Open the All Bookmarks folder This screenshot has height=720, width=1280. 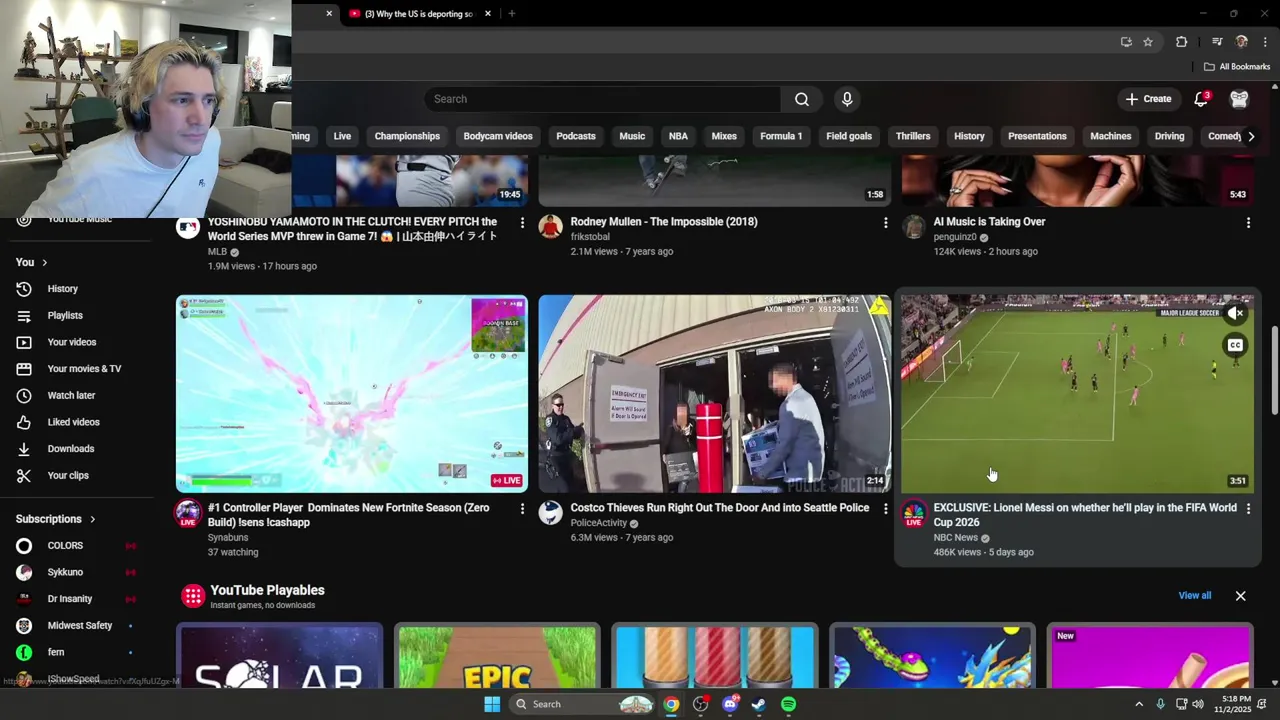[1236, 67]
